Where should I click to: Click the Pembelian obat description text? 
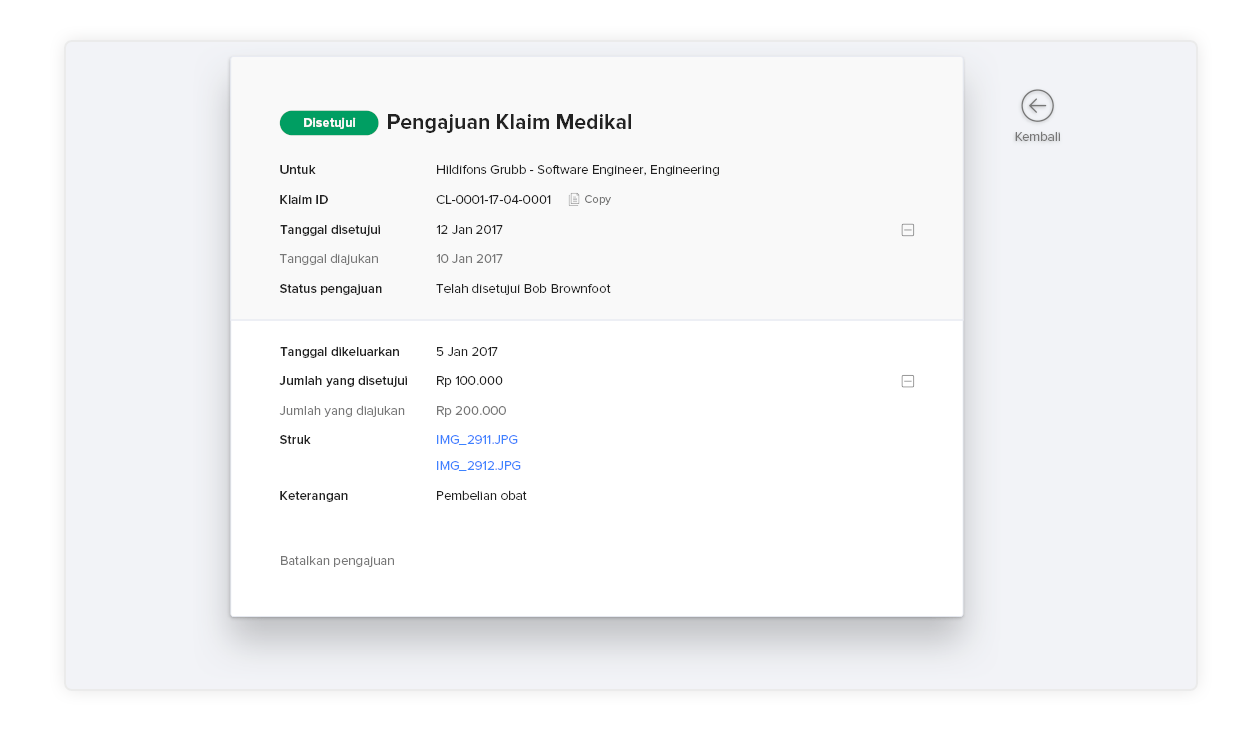(x=481, y=496)
